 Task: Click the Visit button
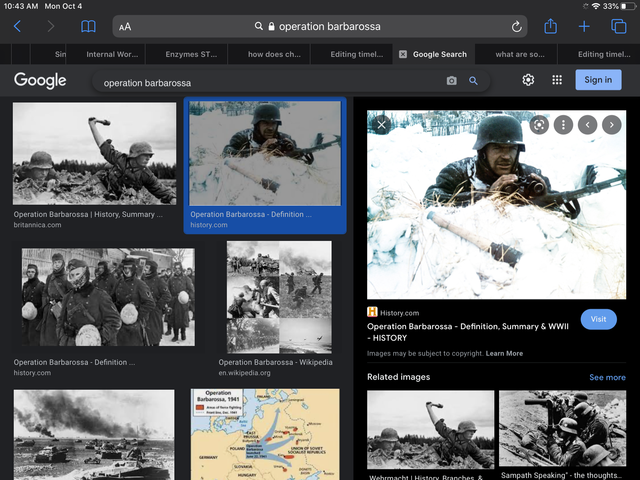(x=598, y=319)
